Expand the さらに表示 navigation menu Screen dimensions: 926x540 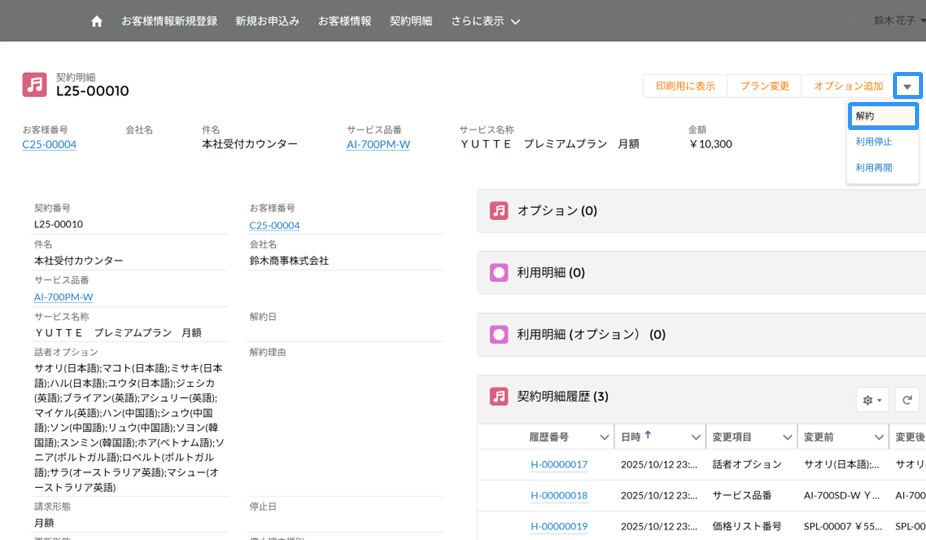click(x=485, y=21)
